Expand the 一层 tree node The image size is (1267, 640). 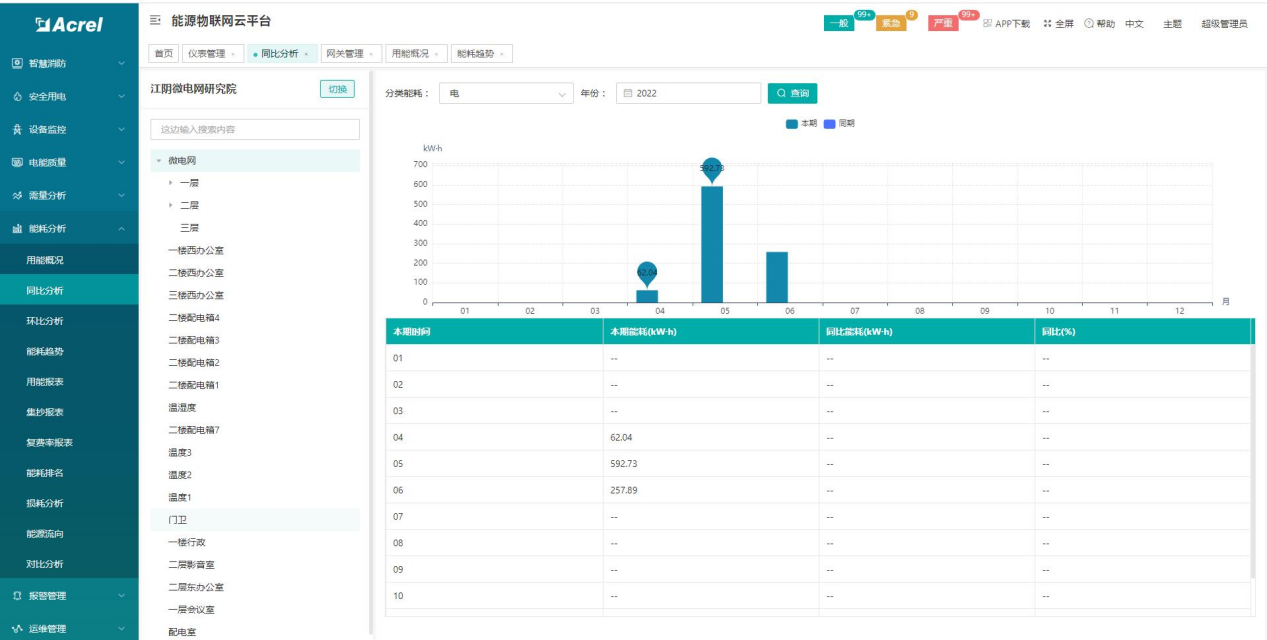click(x=171, y=183)
